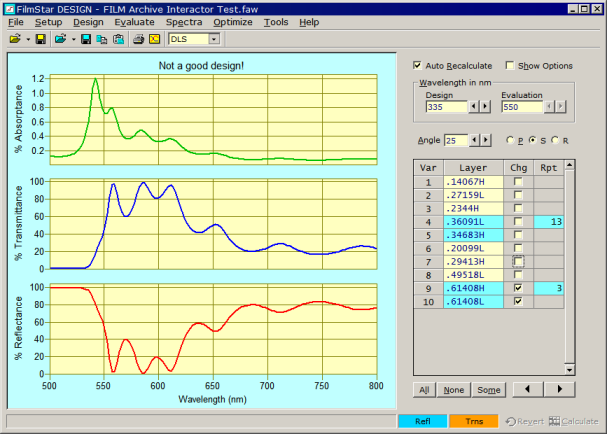Increase Design wavelength with right arrow
The image size is (607, 434).
[485, 106]
